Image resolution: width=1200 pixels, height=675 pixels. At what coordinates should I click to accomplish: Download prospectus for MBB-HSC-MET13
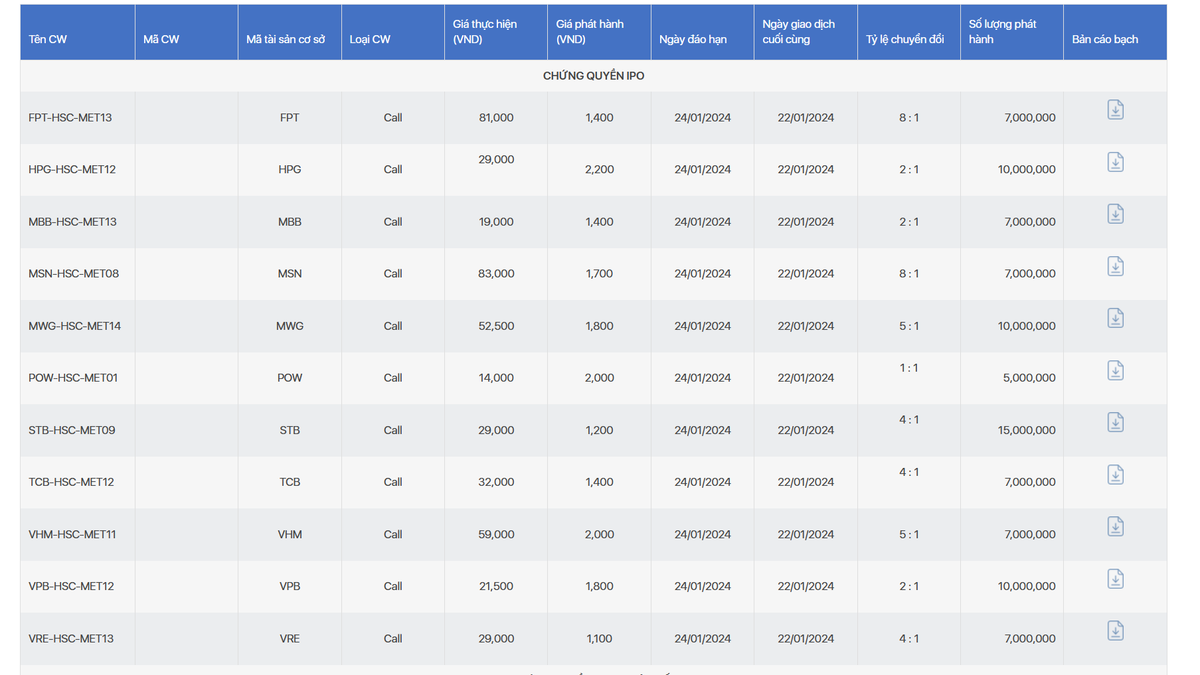click(1115, 214)
